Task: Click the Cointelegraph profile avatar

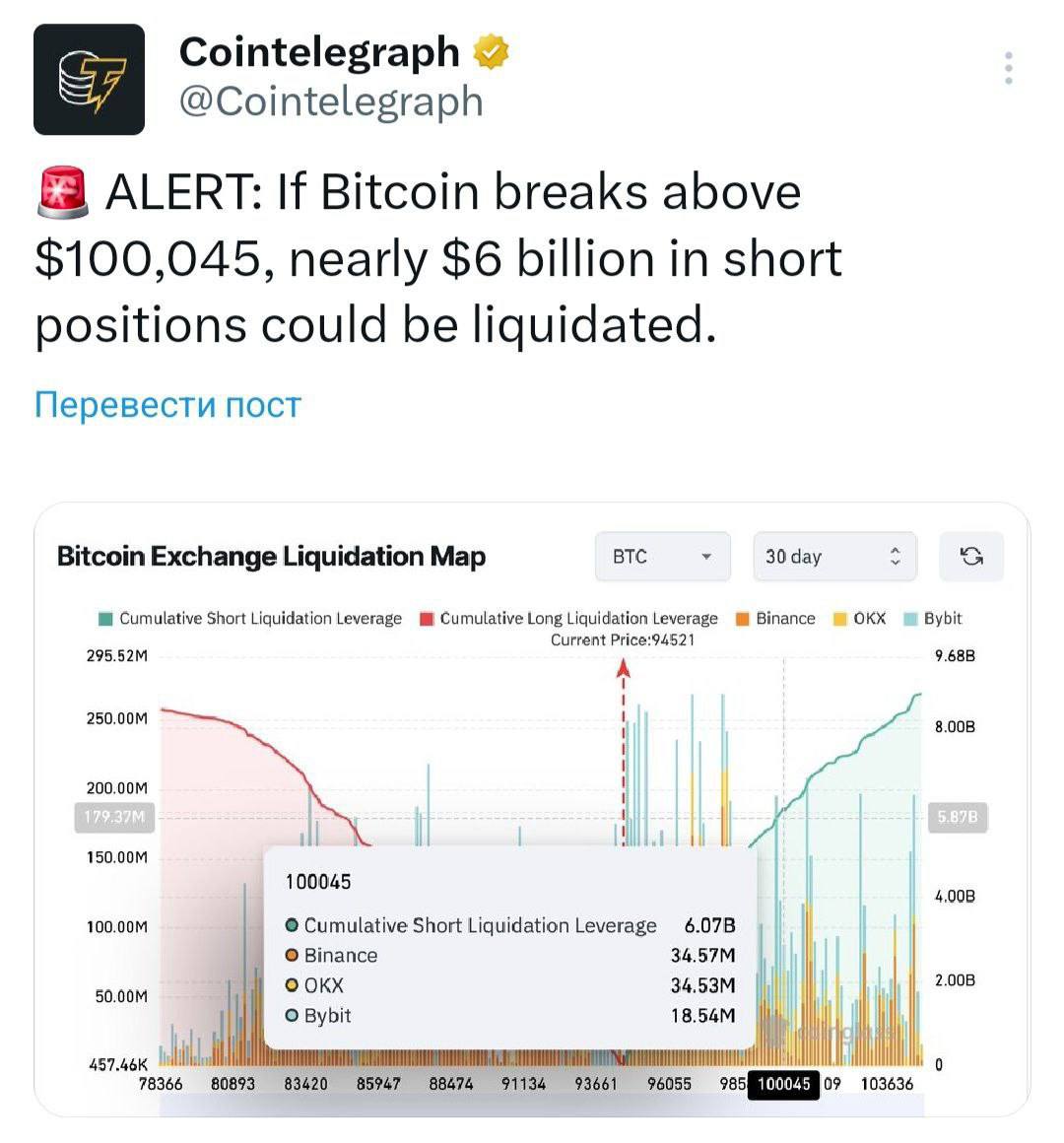Action: click(x=89, y=79)
